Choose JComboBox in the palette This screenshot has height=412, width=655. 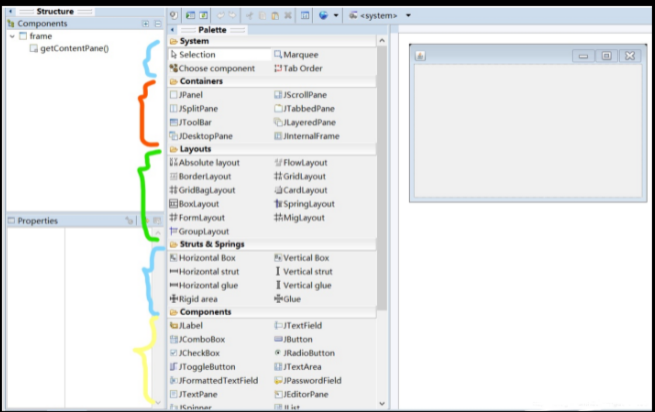pos(198,339)
